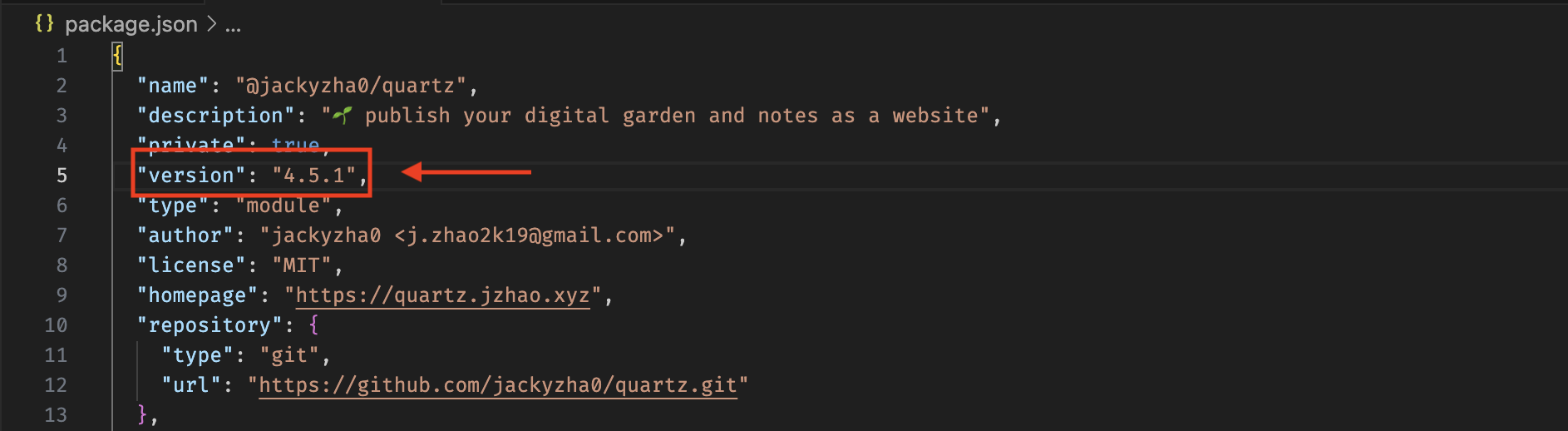The image size is (1568, 431).
Task: Select the package.json breadcrumb item
Action: [131, 25]
